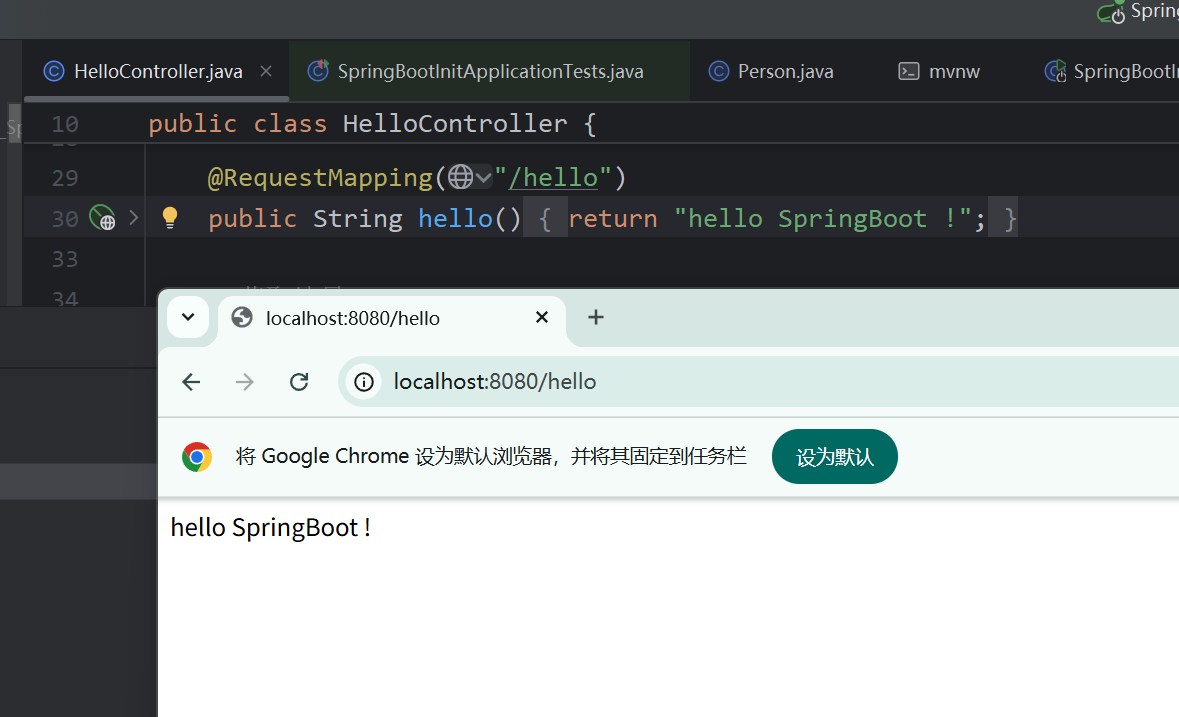The width and height of the screenshot is (1179, 717).
Task: Click the "hello SpringBoot !" page text
Action: 271,528
